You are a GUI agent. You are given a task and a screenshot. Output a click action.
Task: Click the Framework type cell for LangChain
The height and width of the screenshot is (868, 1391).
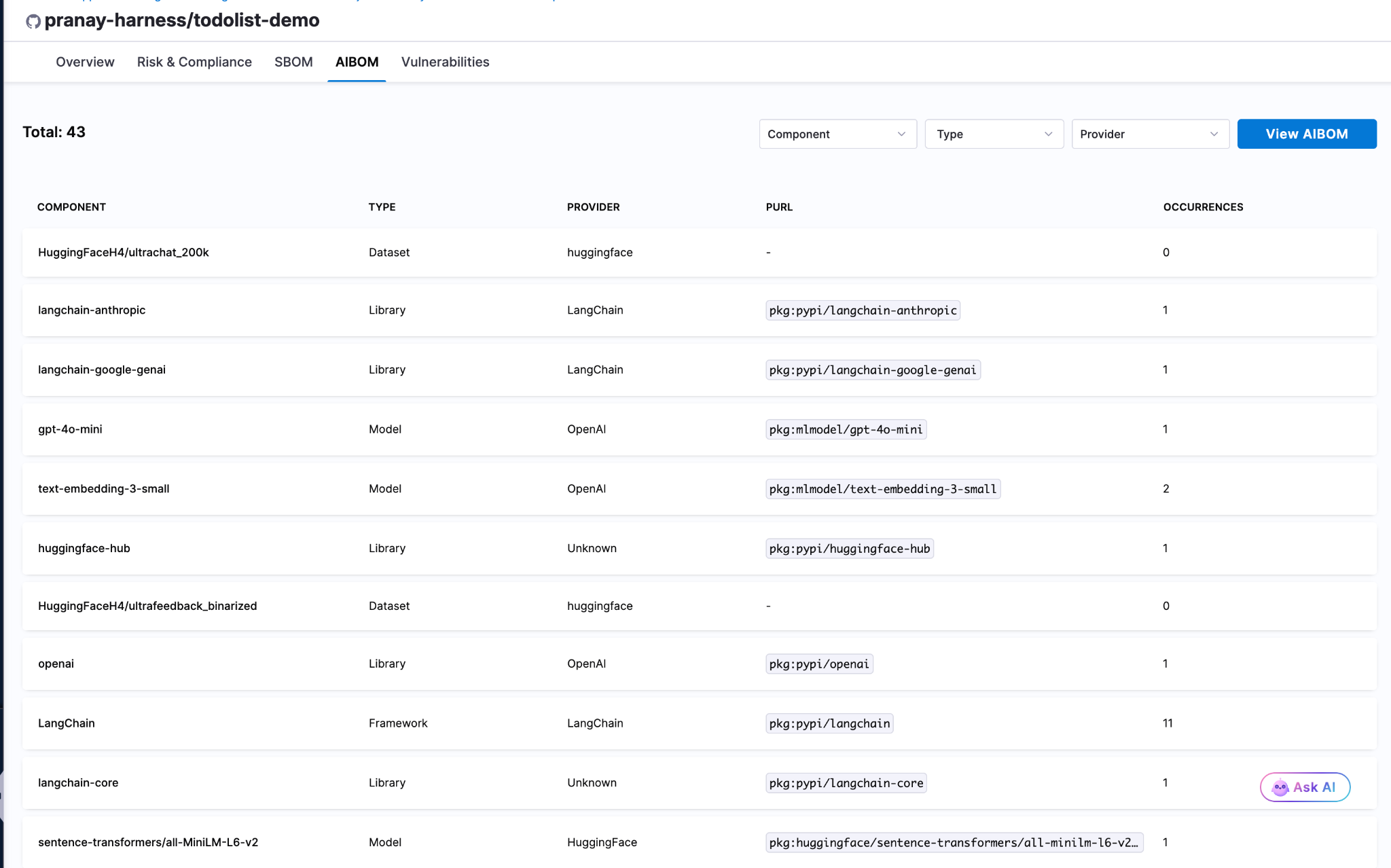tap(398, 723)
